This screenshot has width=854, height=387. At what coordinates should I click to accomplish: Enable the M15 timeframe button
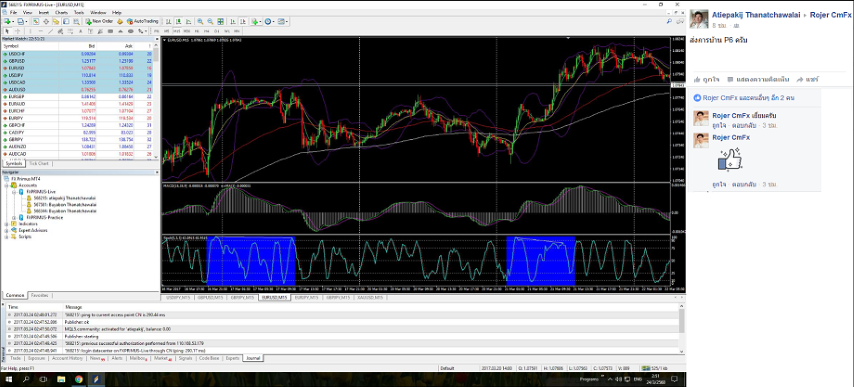tap(176, 31)
